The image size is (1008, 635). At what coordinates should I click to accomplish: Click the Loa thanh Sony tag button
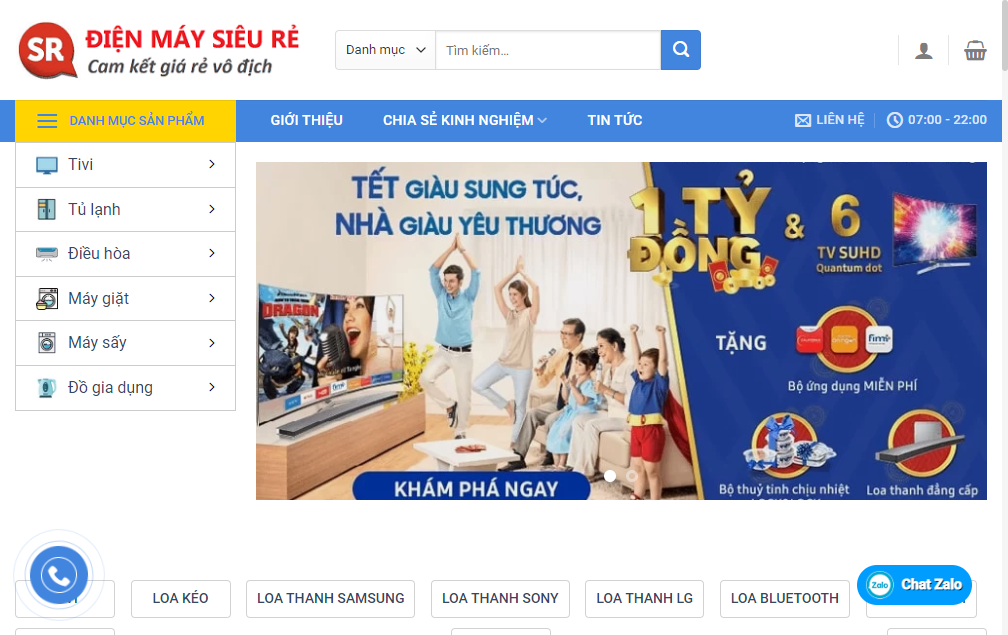point(500,598)
